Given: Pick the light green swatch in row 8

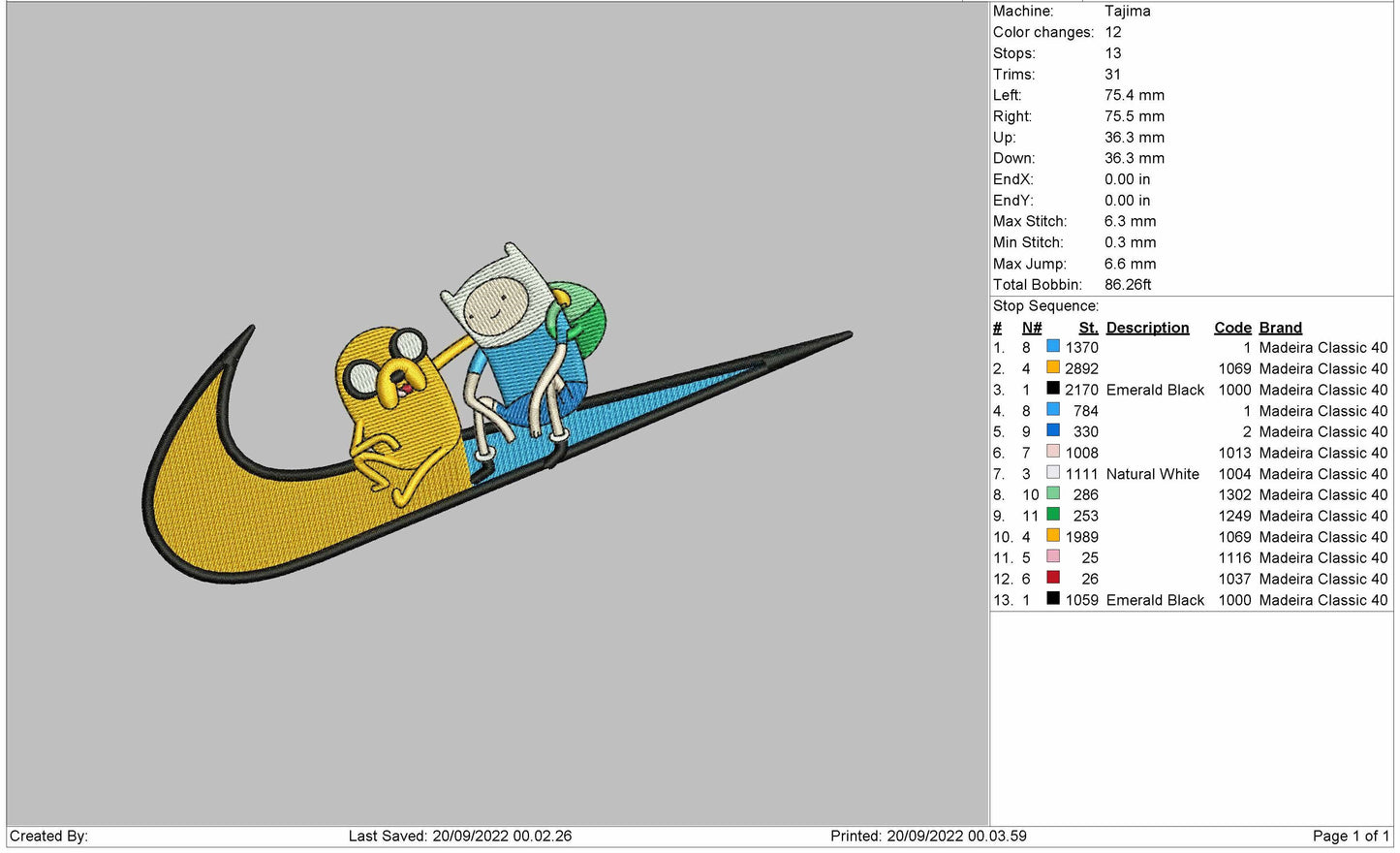Looking at the screenshot, I should click(1052, 494).
